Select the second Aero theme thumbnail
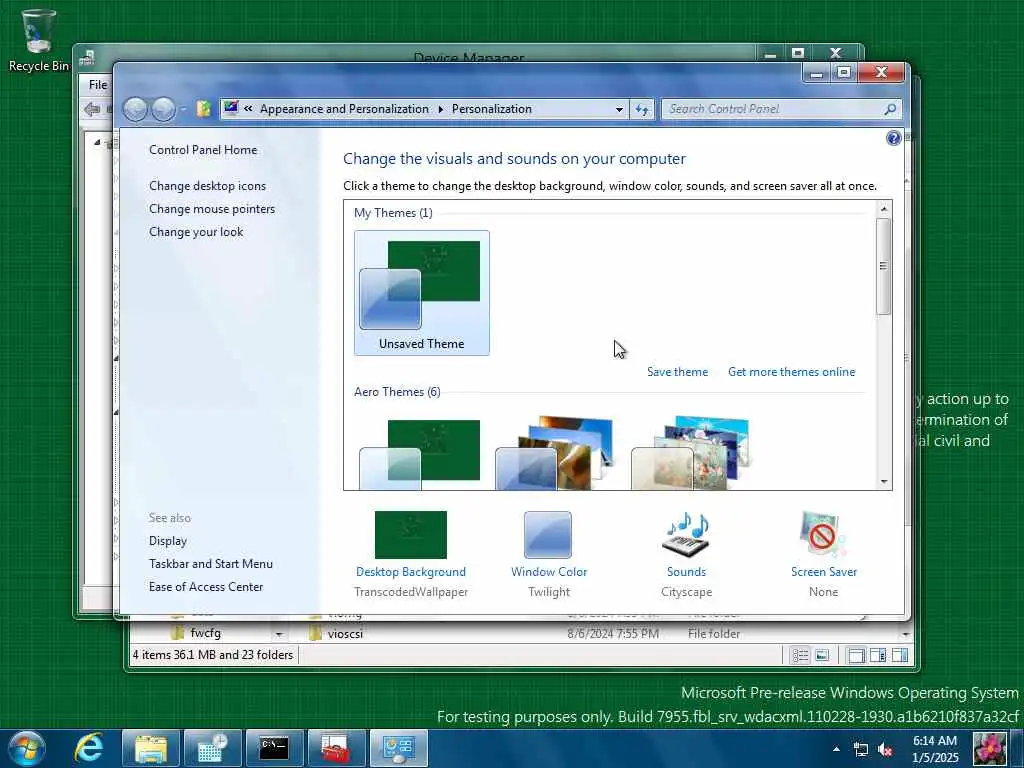1024x768 pixels. pos(555,453)
